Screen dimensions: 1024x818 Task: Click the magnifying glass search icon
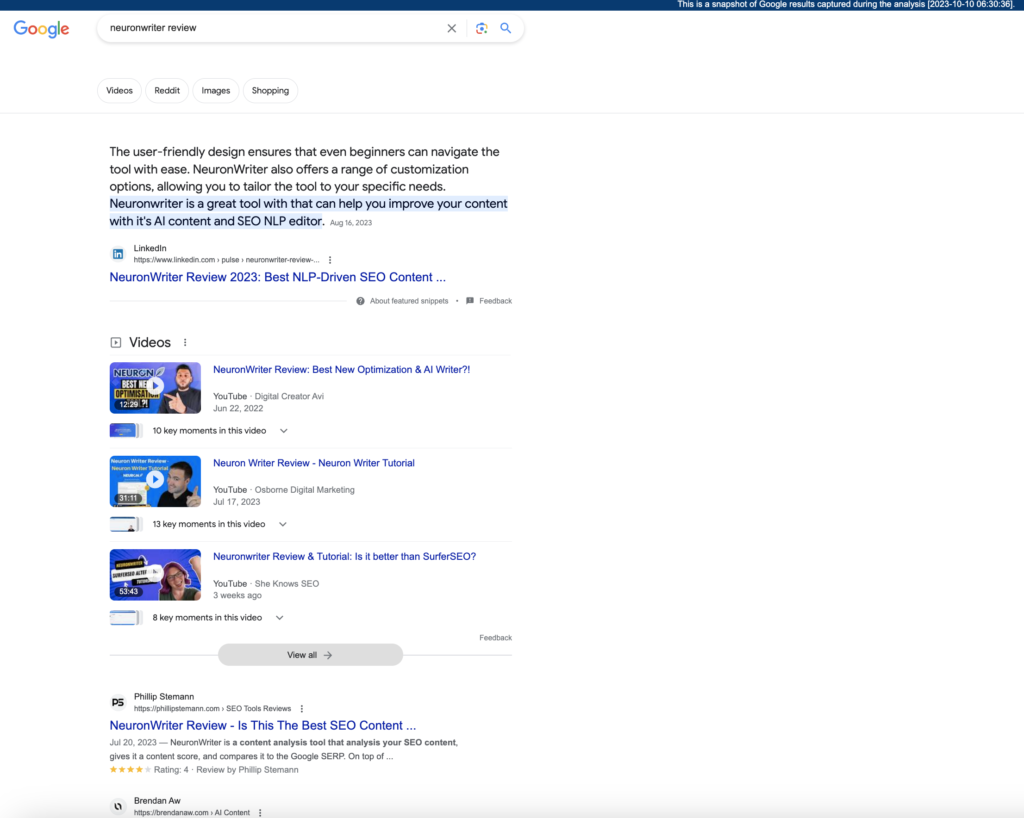pos(505,28)
